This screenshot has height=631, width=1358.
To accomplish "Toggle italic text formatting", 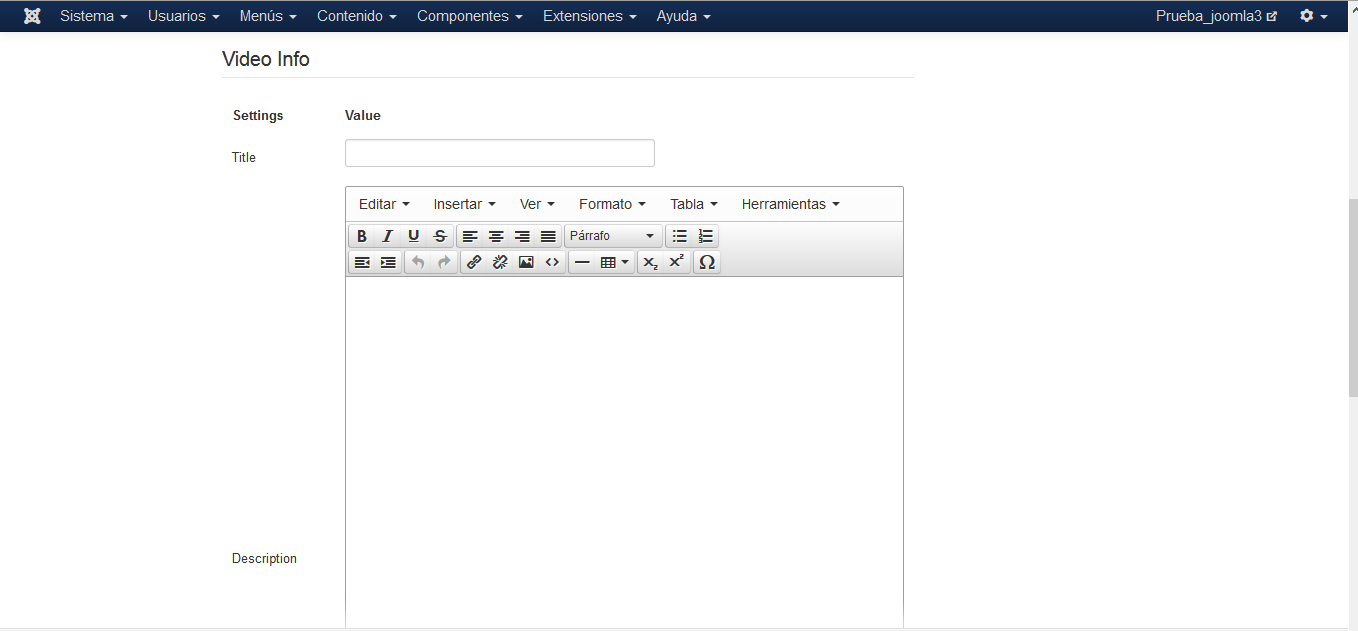I will pyautogui.click(x=388, y=237).
